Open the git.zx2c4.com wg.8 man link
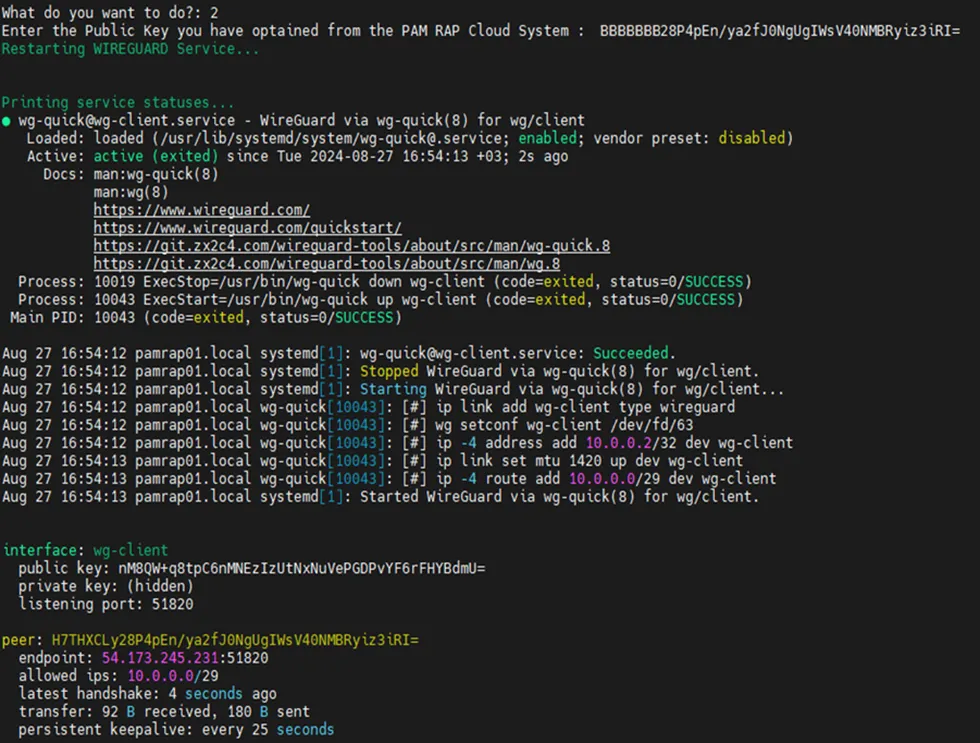 point(327,264)
